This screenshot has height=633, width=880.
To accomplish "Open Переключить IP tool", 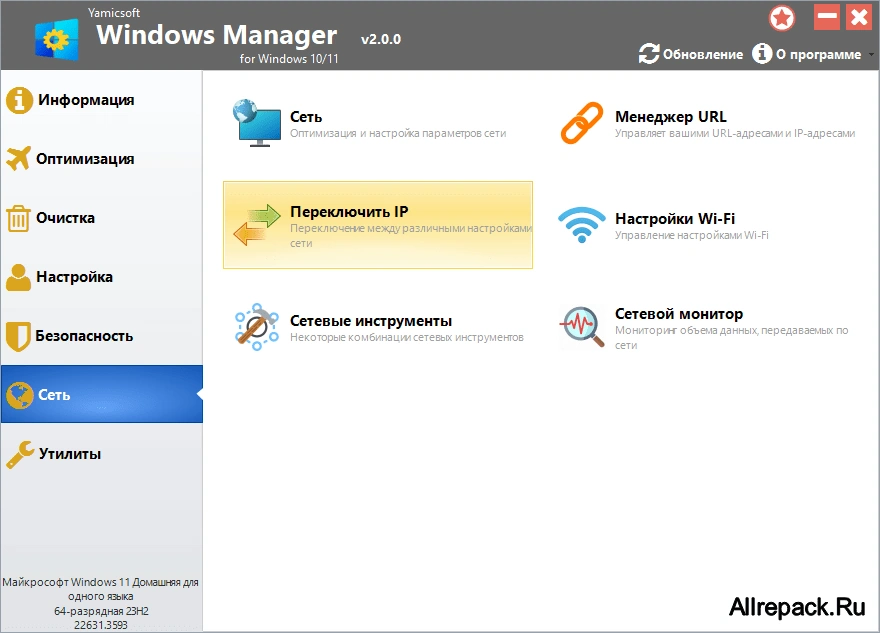I will tap(378, 225).
